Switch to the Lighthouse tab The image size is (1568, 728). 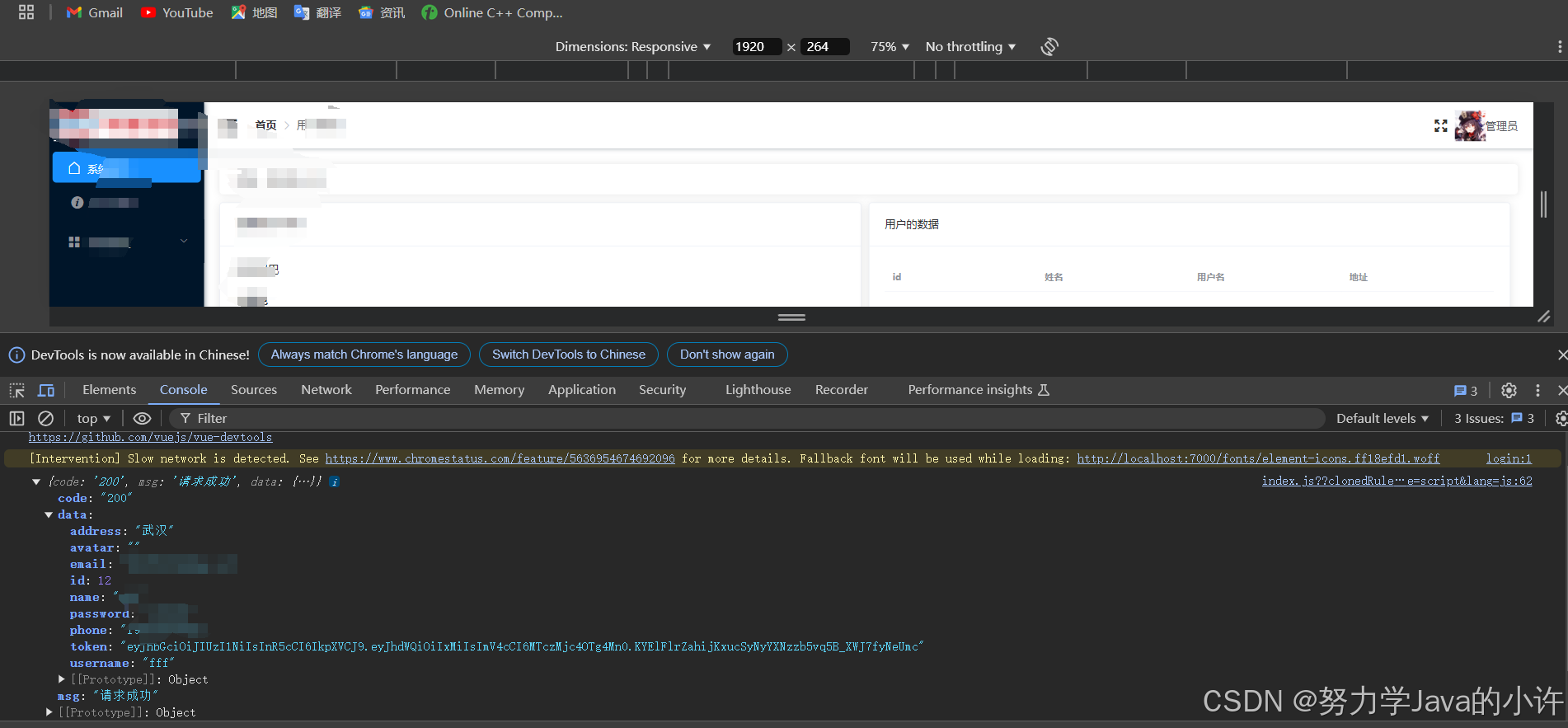pyautogui.click(x=758, y=390)
